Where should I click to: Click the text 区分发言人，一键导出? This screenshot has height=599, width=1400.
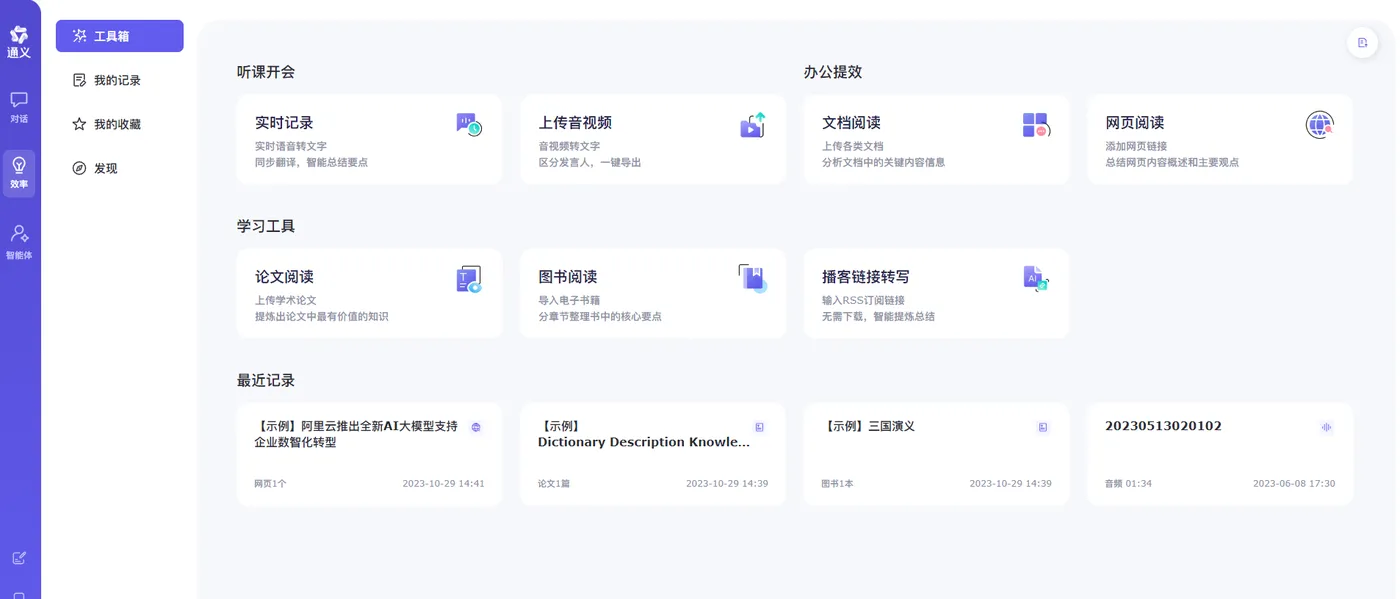tap(590, 162)
